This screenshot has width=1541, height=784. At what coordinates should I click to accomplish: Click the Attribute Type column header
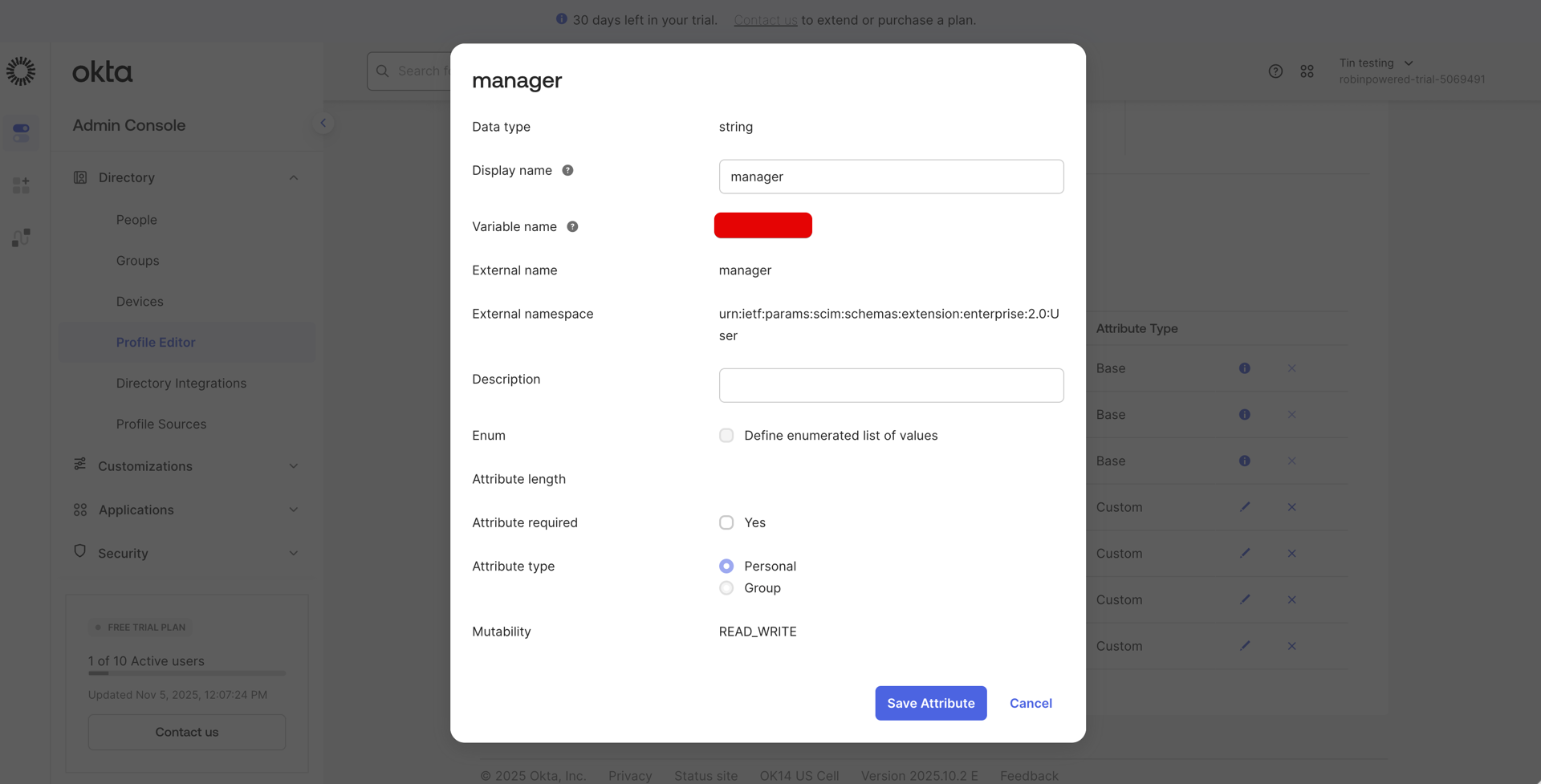pyautogui.click(x=1136, y=328)
